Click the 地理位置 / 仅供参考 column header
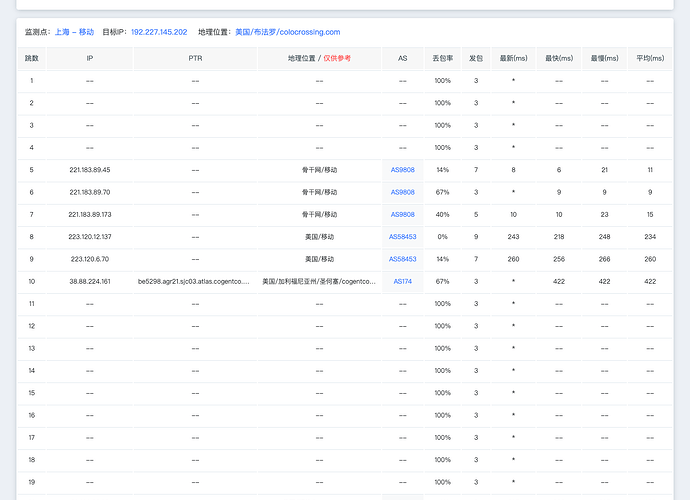The height and width of the screenshot is (500, 690). (319, 59)
